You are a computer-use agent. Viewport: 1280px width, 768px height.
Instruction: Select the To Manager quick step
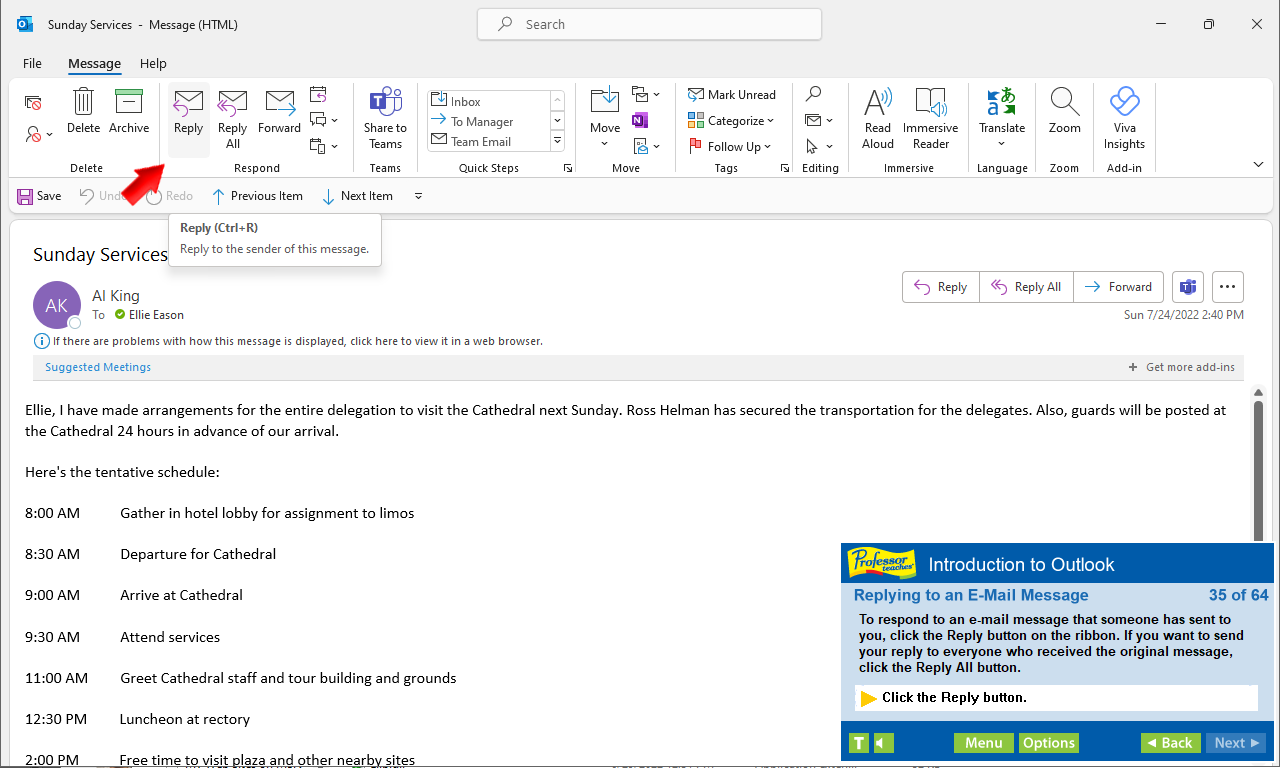pos(488,121)
